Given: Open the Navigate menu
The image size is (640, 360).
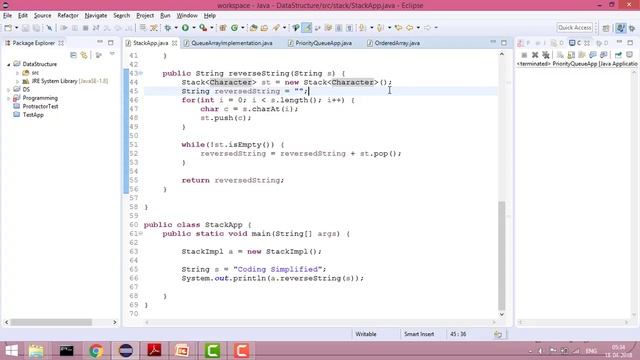Looking at the screenshot, I should (96, 16).
